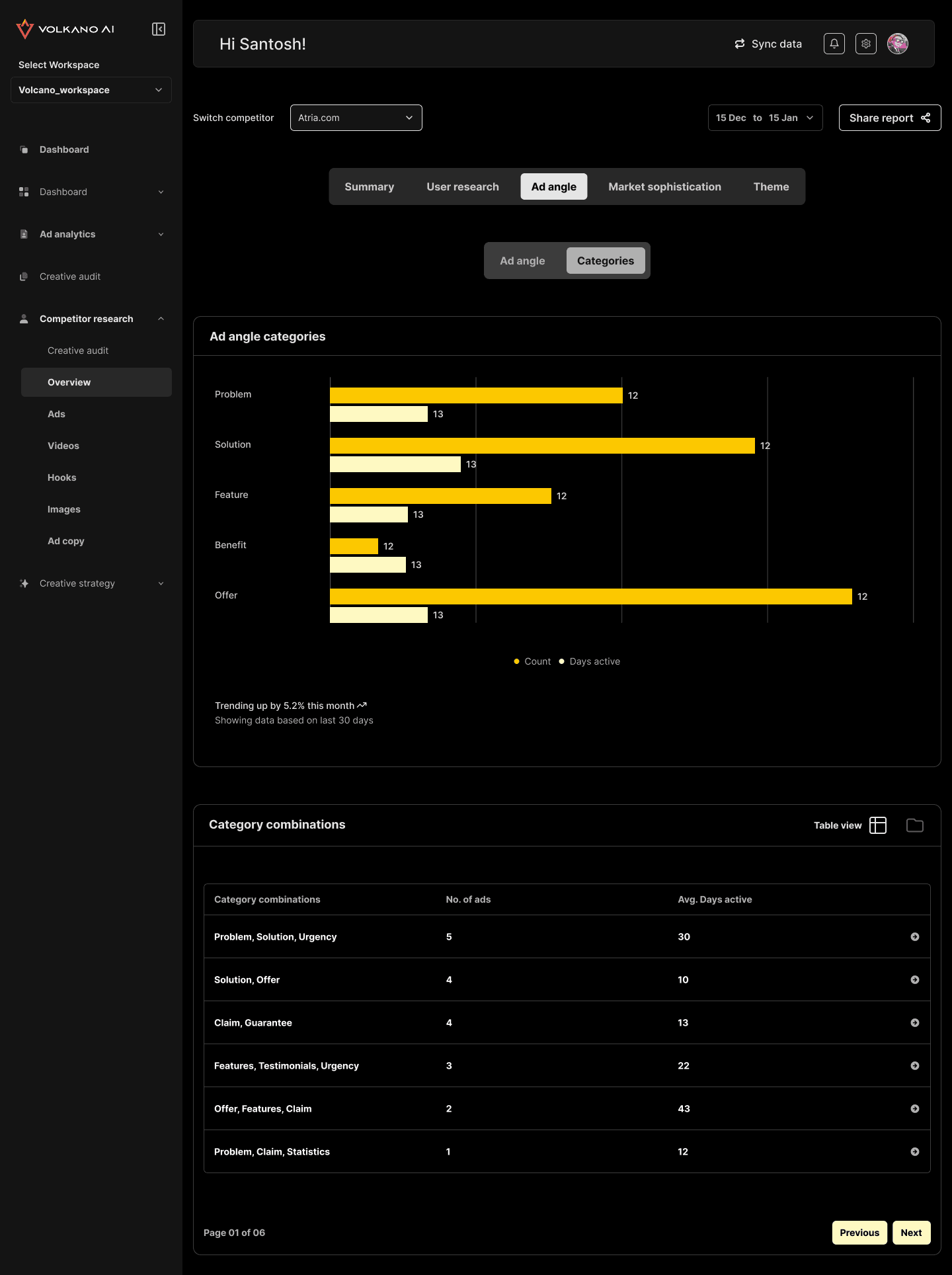
Task: Toggle the Count legend item
Action: pyautogui.click(x=532, y=661)
